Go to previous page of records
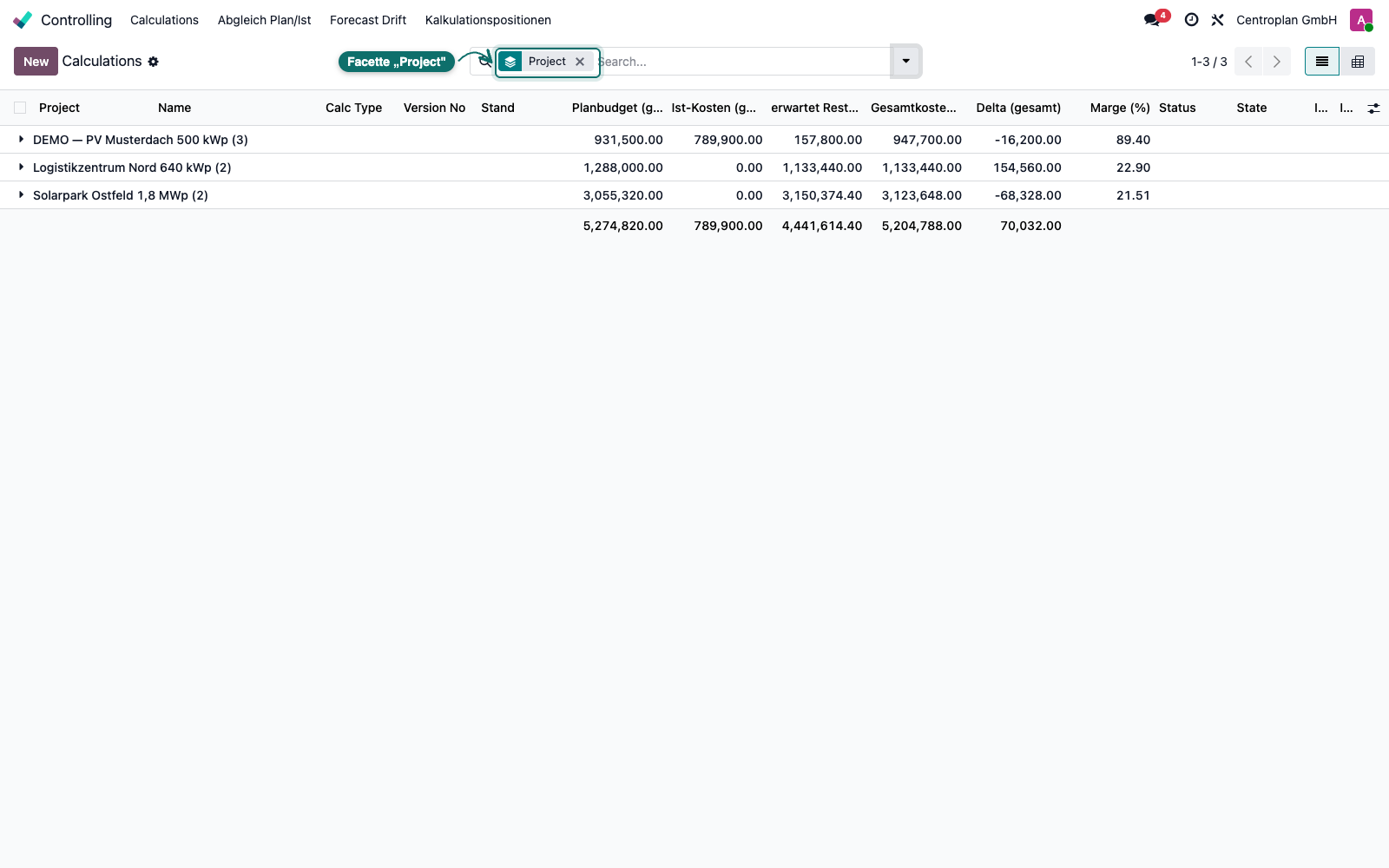The image size is (1389, 868). pos(1248,62)
